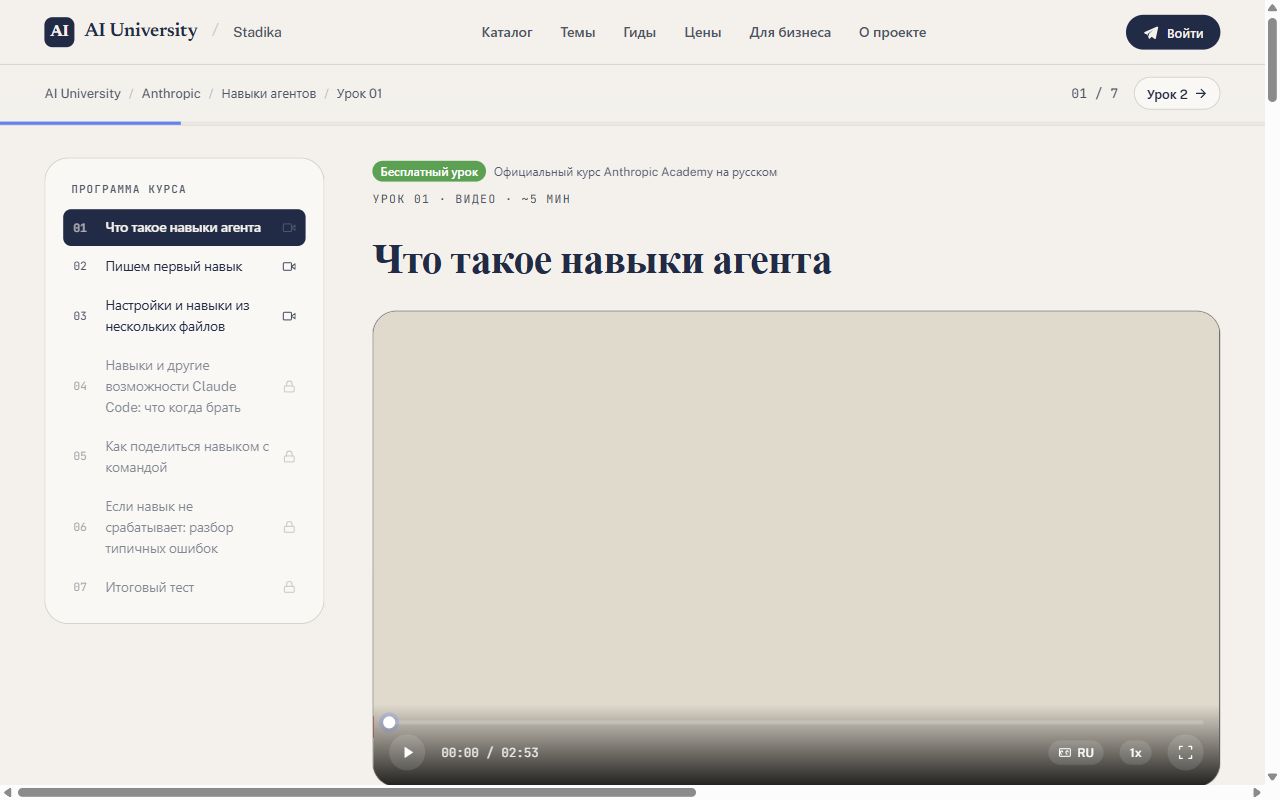Screen dimensions: 1280x800
Task: Click the Войти login button
Action: click(x=1173, y=32)
